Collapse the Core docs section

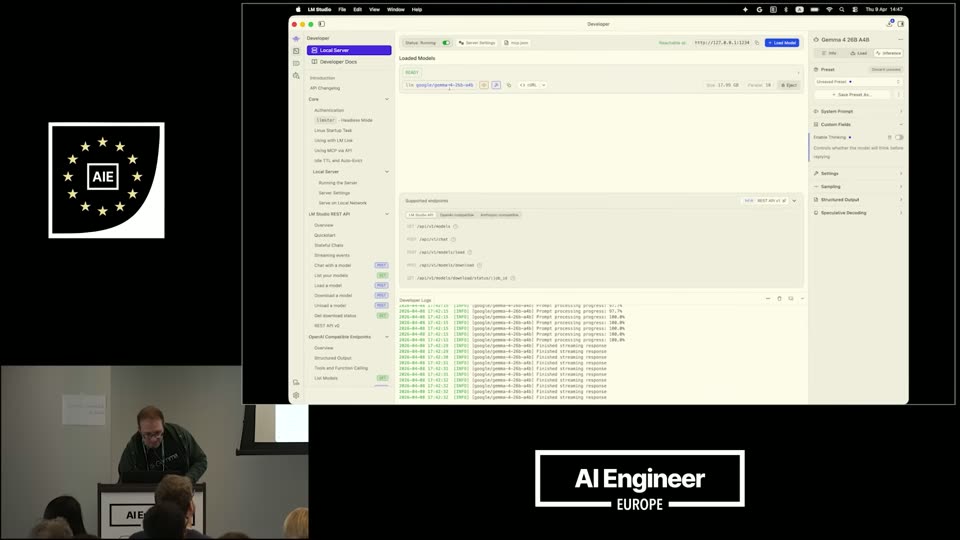pyautogui.click(x=387, y=99)
